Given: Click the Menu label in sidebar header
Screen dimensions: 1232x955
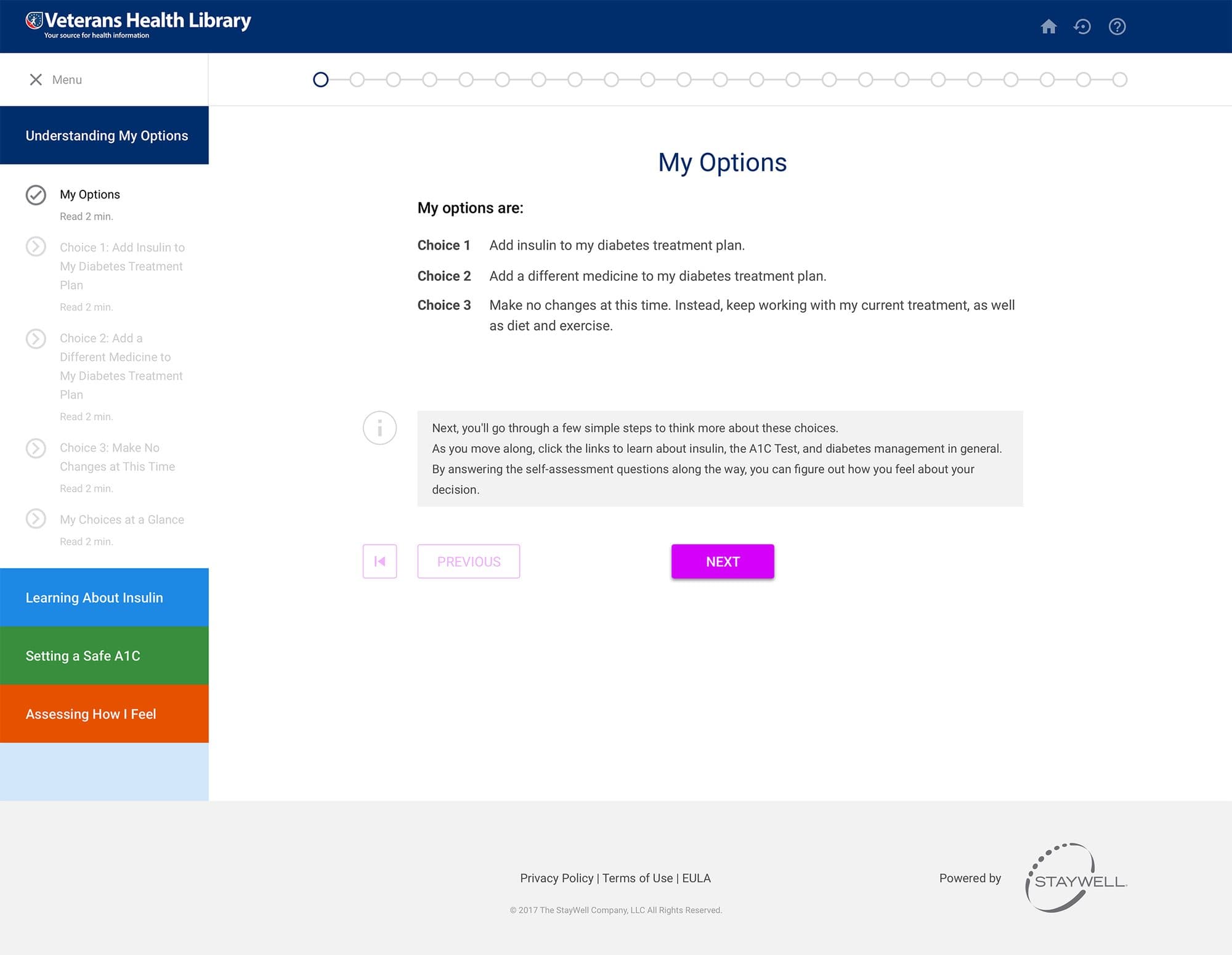Looking at the screenshot, I should pyautogui.click(x=67, y=79).
